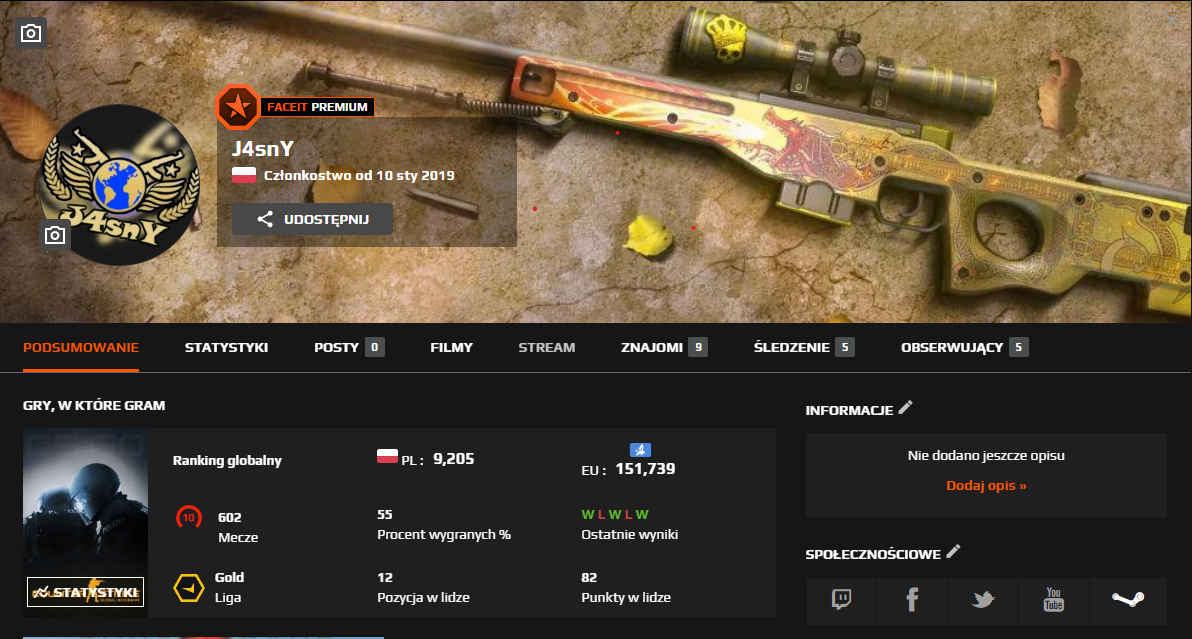Open the STREAM tab
The height and width of the screenshot is (639, 1192).
coord(547,347)
